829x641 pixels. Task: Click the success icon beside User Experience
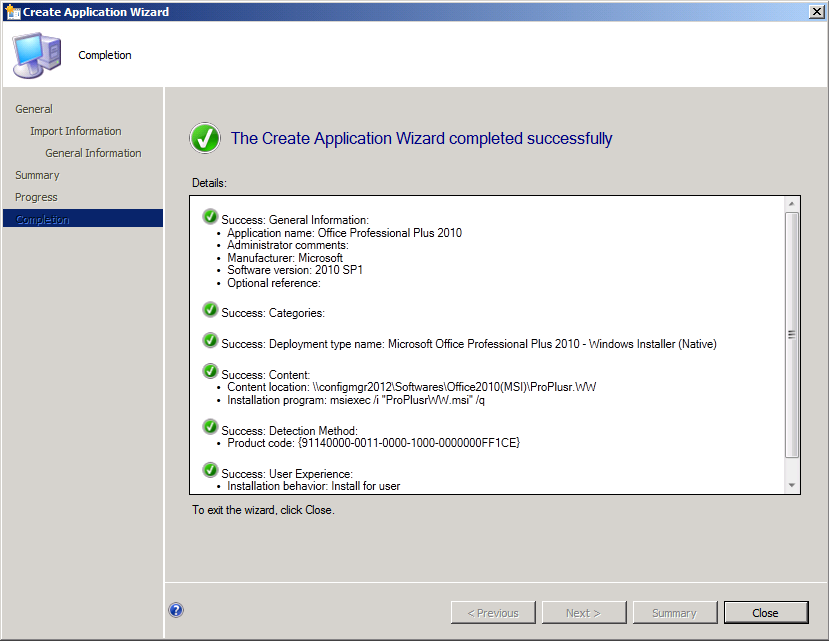click(210, 469)
